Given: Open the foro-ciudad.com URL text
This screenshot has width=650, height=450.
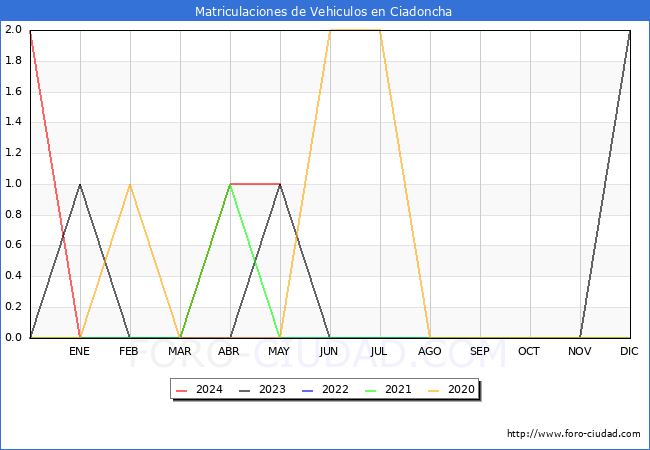Looking at the screenshot, I should (574, 434).
